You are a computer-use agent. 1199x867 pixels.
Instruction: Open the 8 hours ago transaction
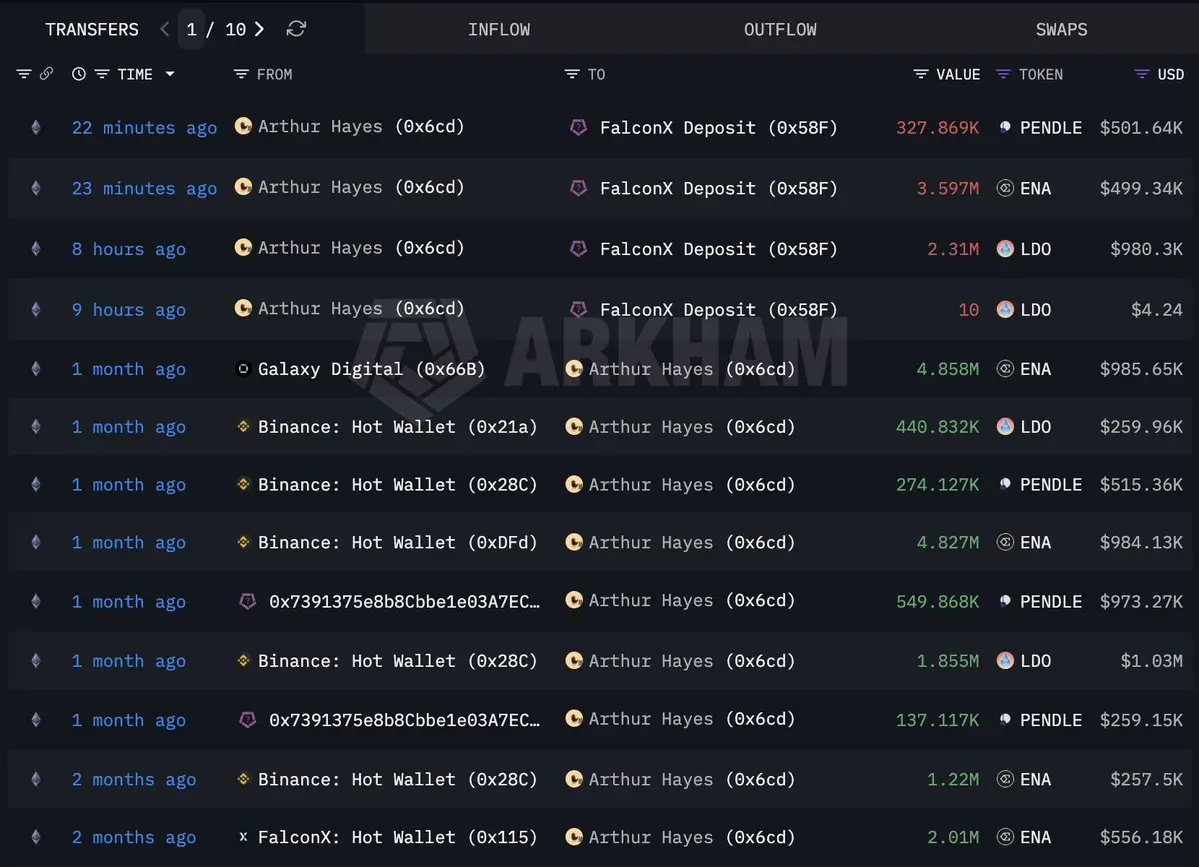tap(128, 249)
